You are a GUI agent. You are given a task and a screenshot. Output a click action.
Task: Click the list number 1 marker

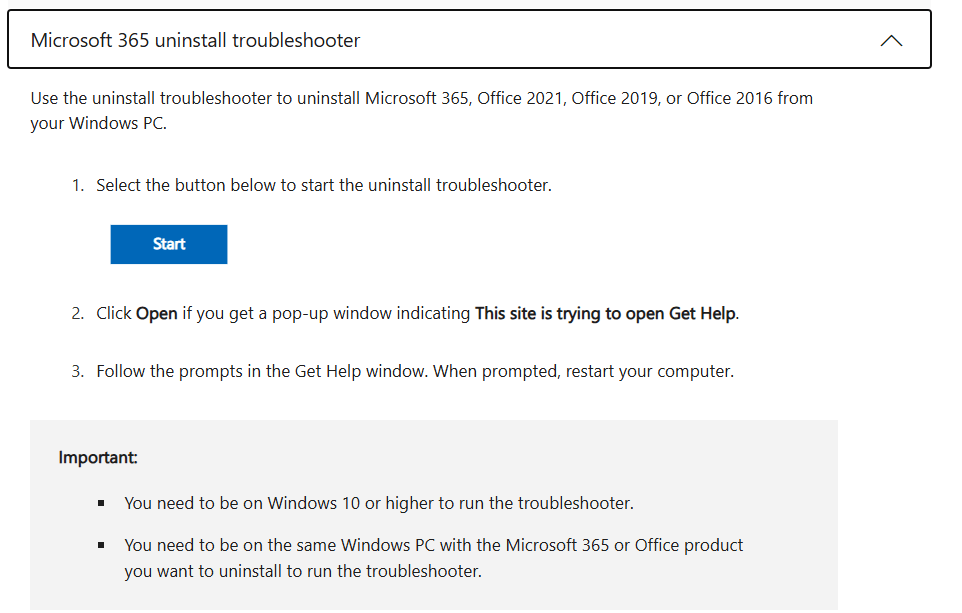[x=77, y=185]
